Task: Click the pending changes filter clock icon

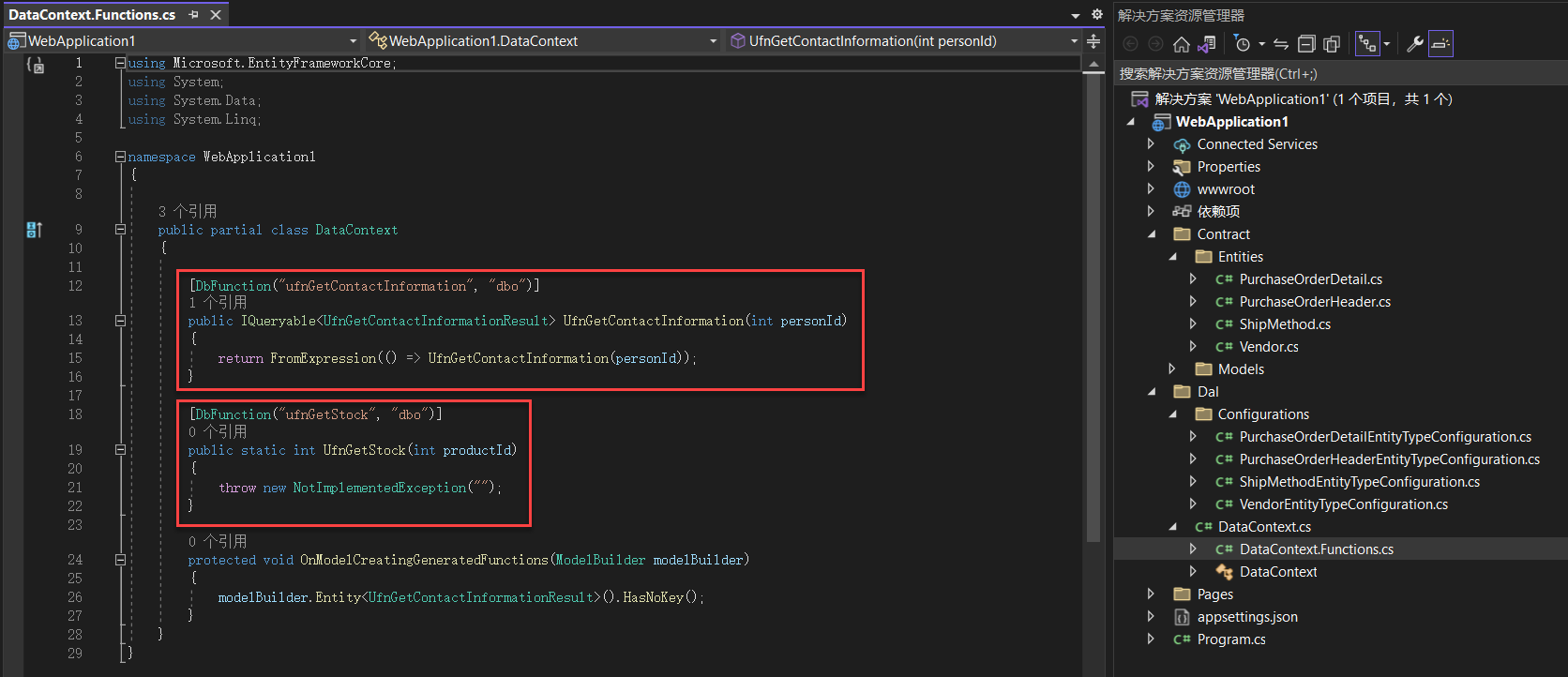Action: [x=1243, y=44]
